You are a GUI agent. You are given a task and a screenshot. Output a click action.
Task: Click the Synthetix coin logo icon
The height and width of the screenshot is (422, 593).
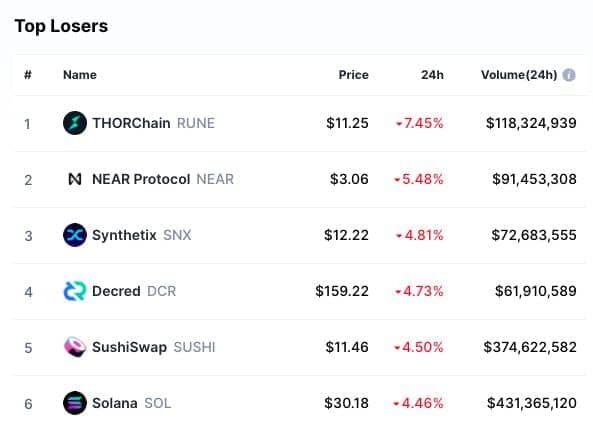pos(75,235)
